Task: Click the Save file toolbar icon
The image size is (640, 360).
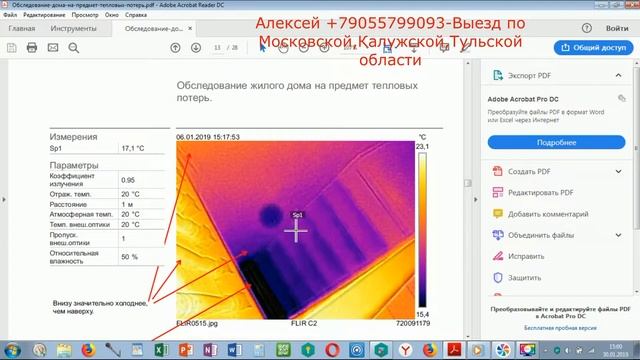Action: 11,48
